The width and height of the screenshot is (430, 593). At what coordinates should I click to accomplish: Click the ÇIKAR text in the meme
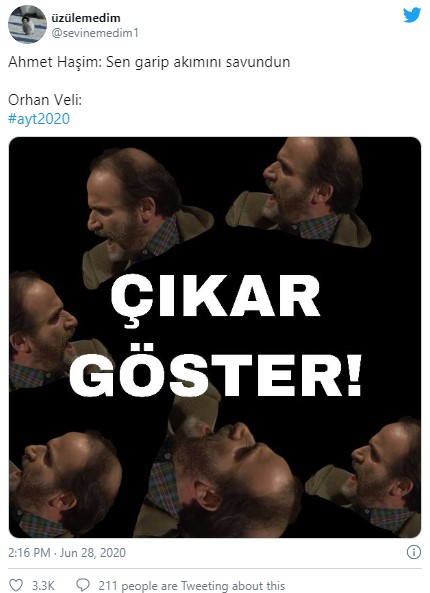pyautogui.click(x=215, y=299)
